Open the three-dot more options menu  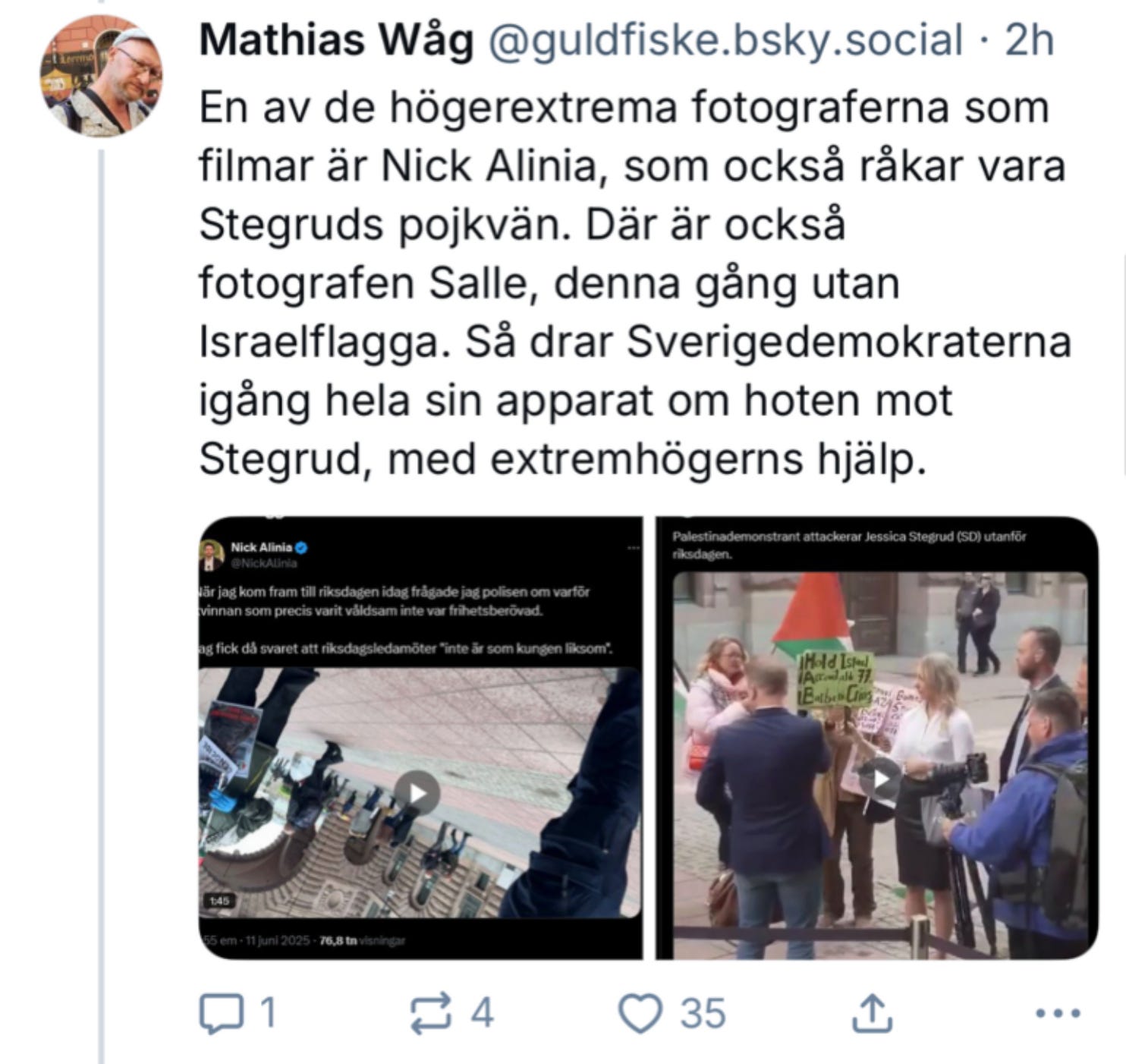1058,1013
